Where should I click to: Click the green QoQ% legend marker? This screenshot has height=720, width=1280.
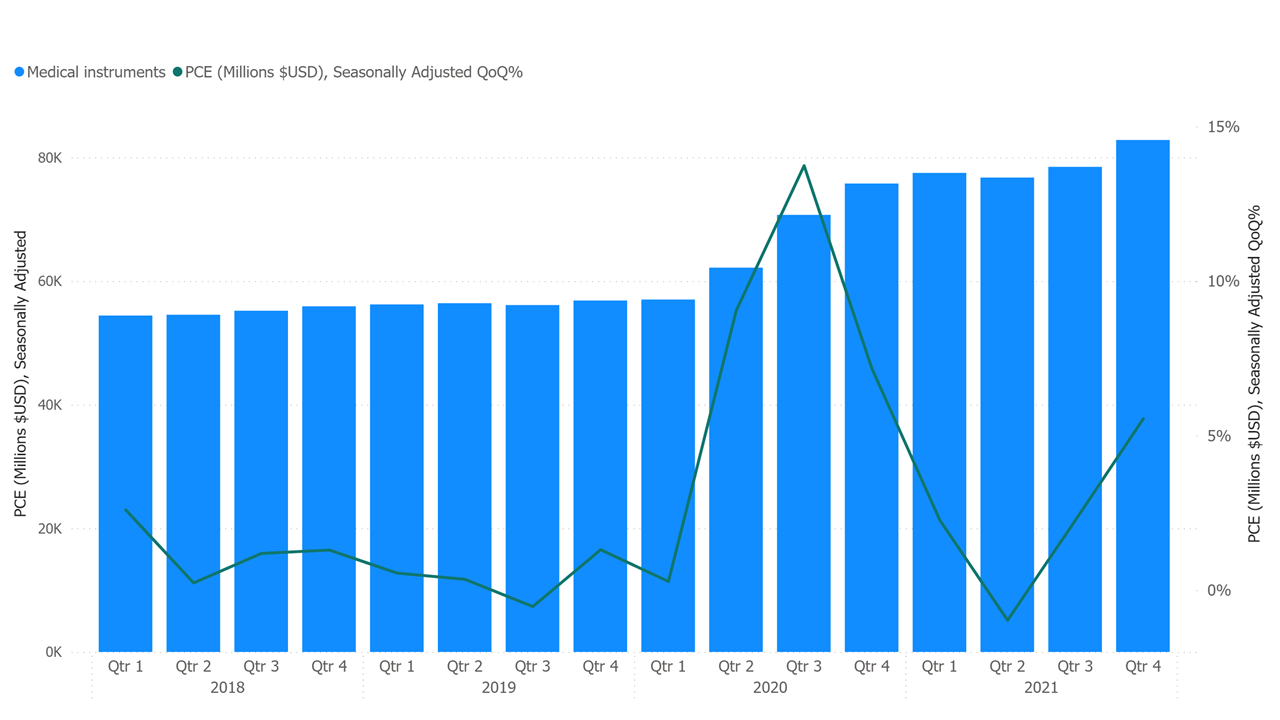178,72
